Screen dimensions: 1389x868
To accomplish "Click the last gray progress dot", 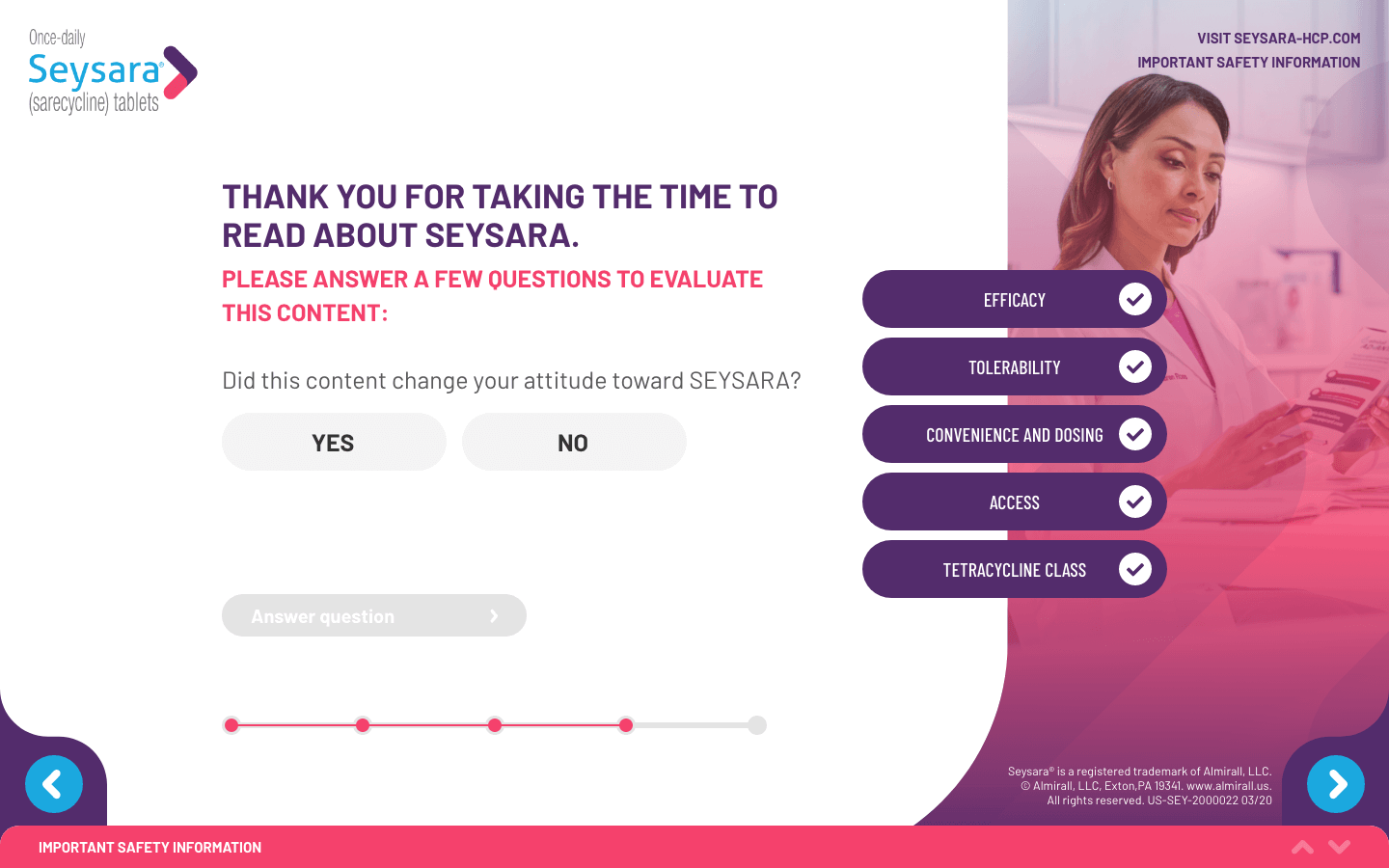I will pyautogui.click(x=757, y=725).
